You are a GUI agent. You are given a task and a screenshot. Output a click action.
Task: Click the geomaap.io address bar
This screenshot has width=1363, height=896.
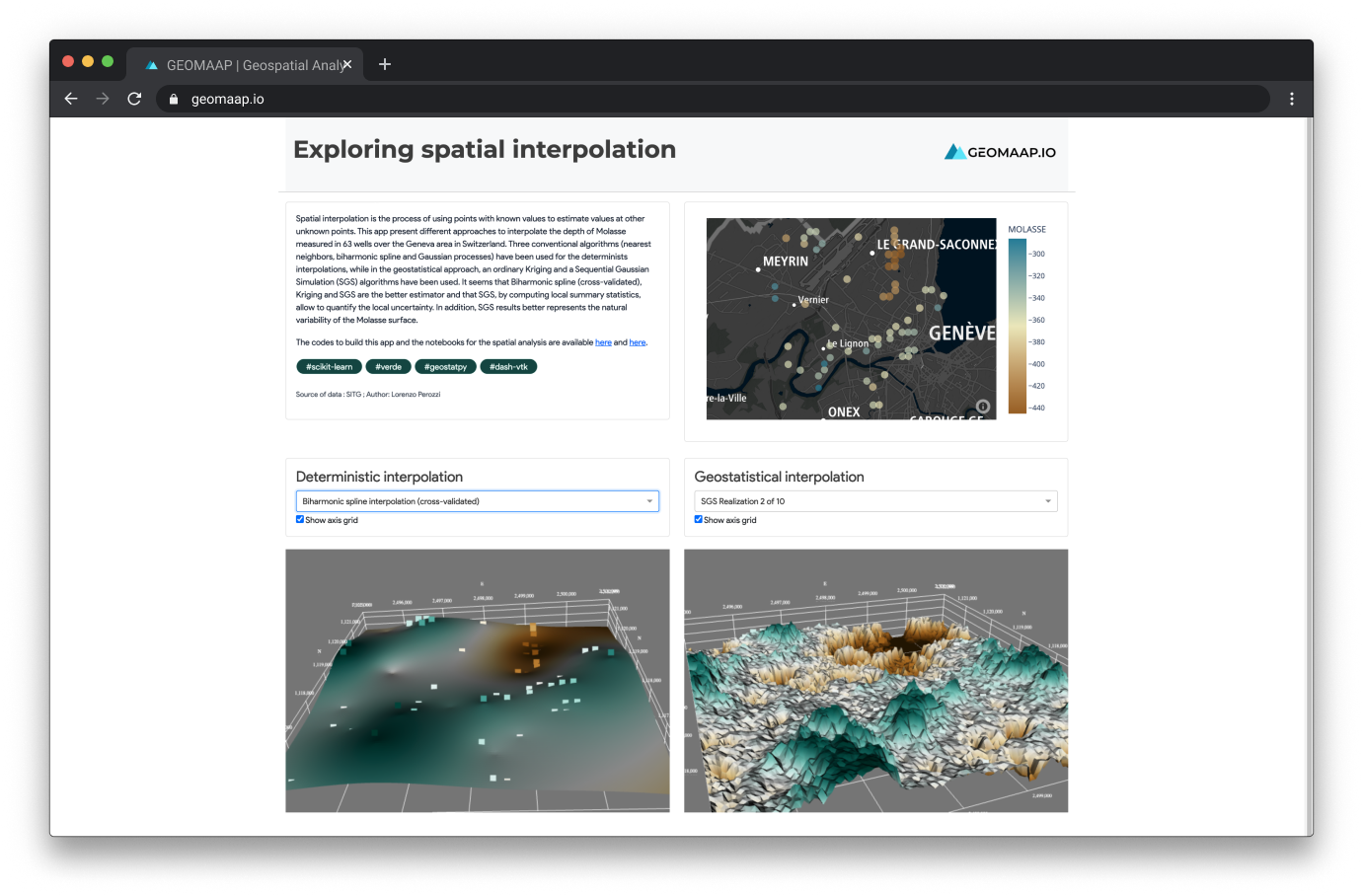(713, 99)
